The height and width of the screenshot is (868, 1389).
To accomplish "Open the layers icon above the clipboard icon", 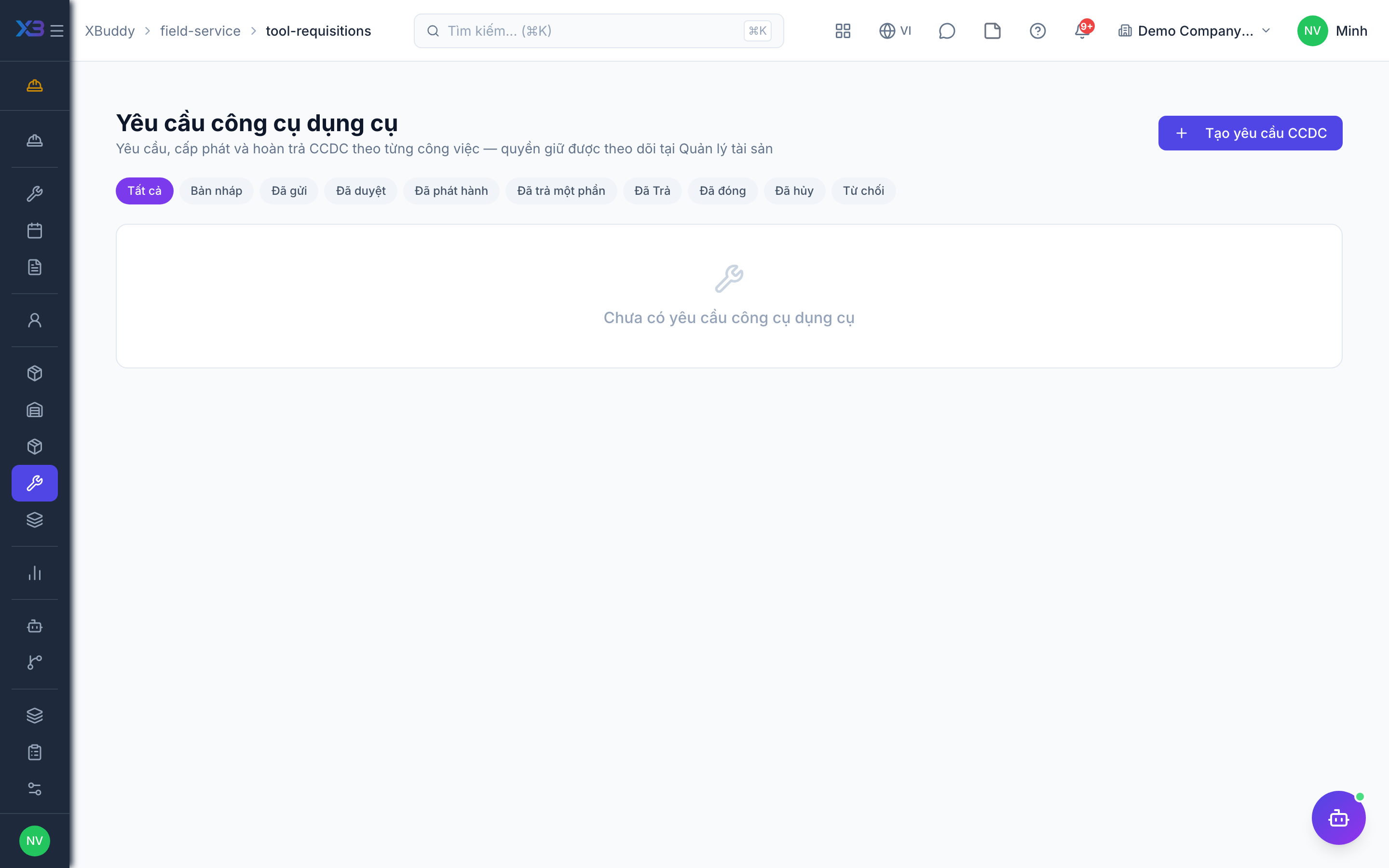I will 34,715.
